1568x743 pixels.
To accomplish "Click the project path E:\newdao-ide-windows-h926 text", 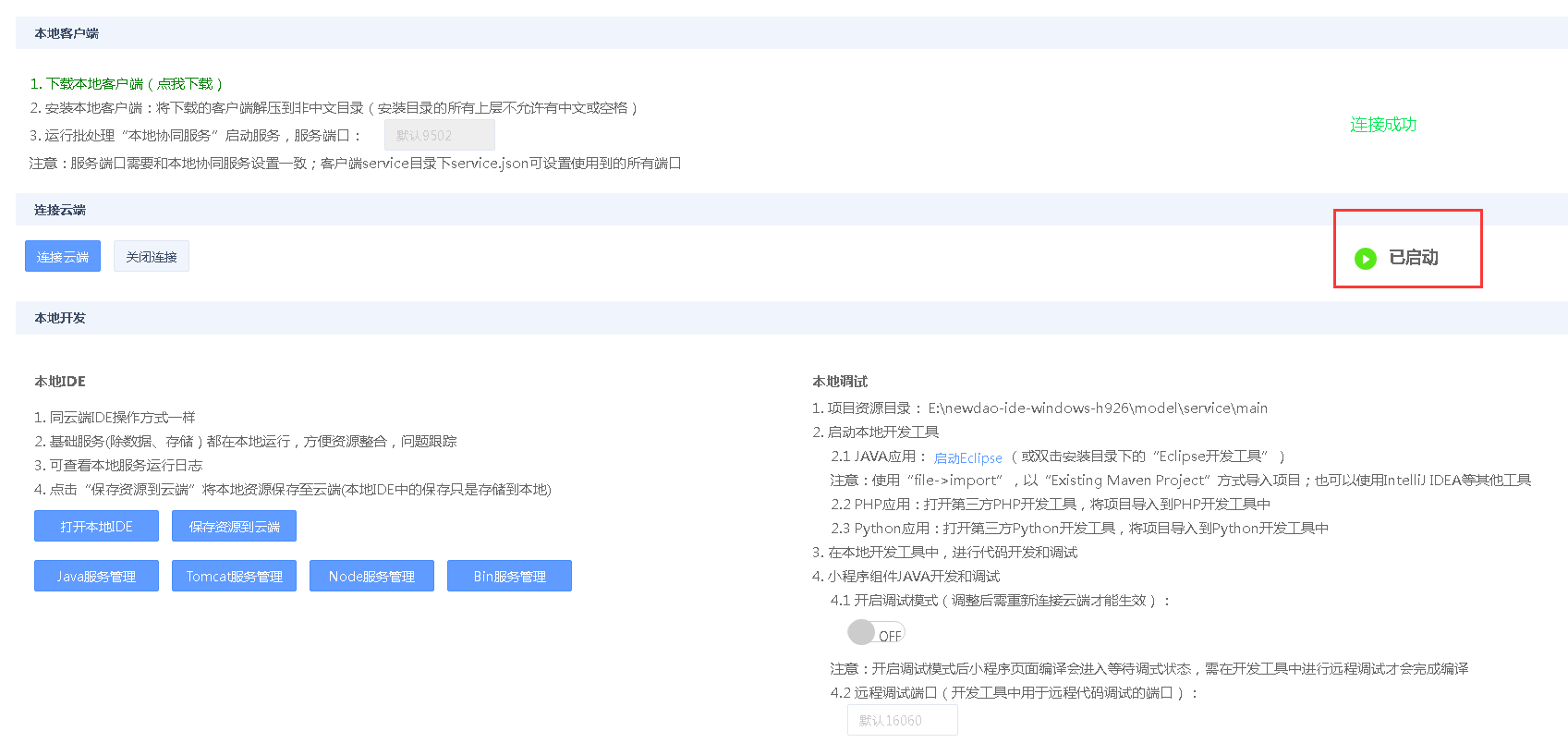I will click(x=1098, y=408).
